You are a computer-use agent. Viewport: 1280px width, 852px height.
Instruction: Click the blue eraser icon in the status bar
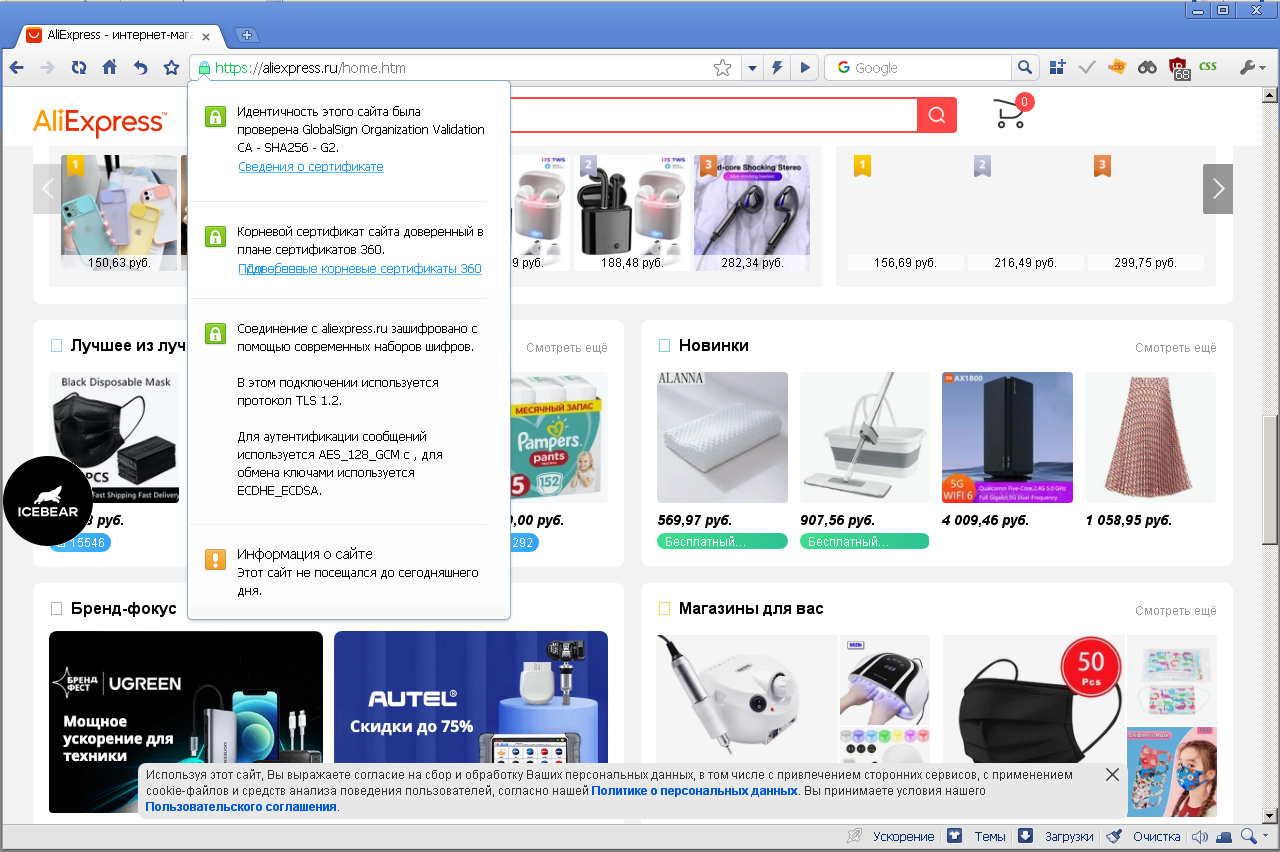click(1223, 837)
